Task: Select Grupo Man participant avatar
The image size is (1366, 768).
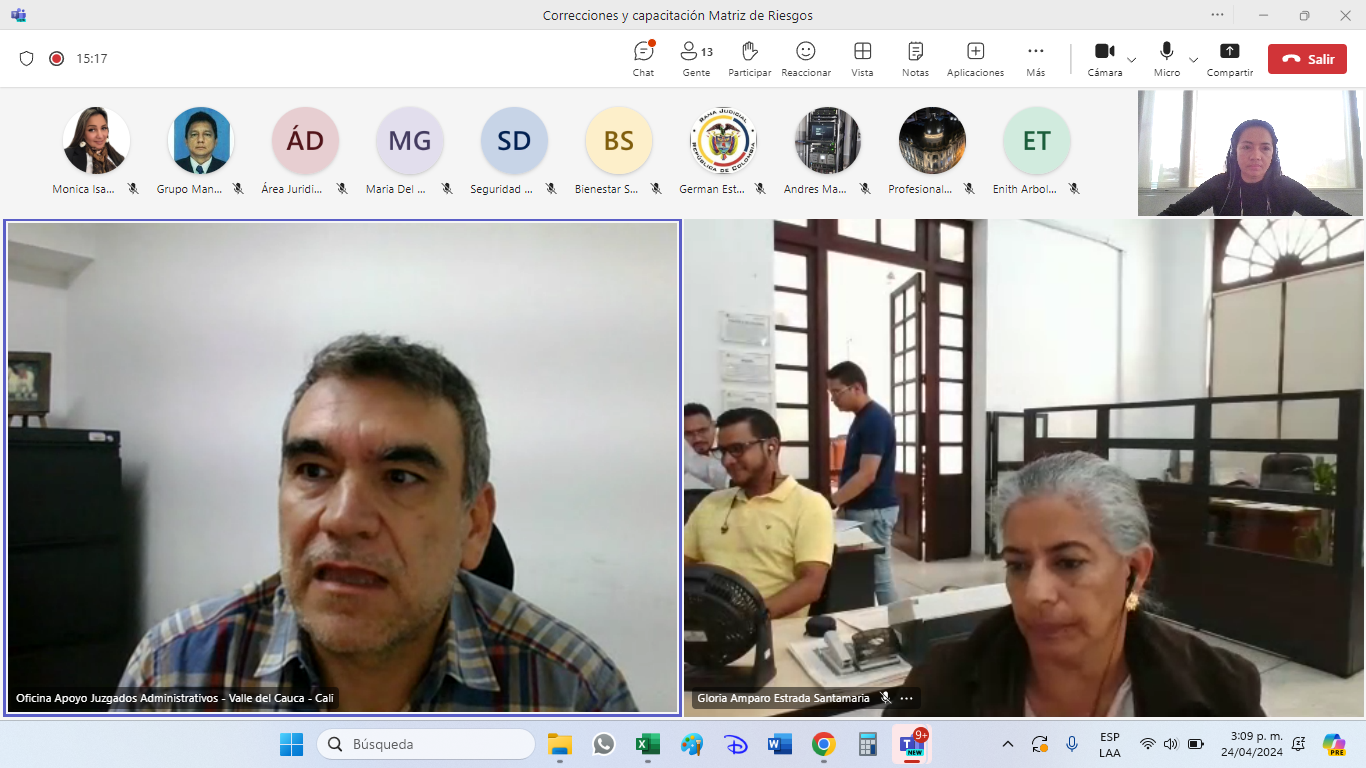Action: [201, 141]
